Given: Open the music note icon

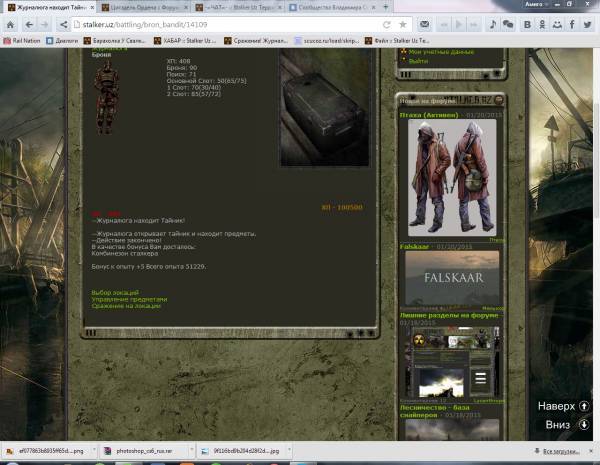Looking at the screenshot, I should pyautogui.click(x=493, y=25).
